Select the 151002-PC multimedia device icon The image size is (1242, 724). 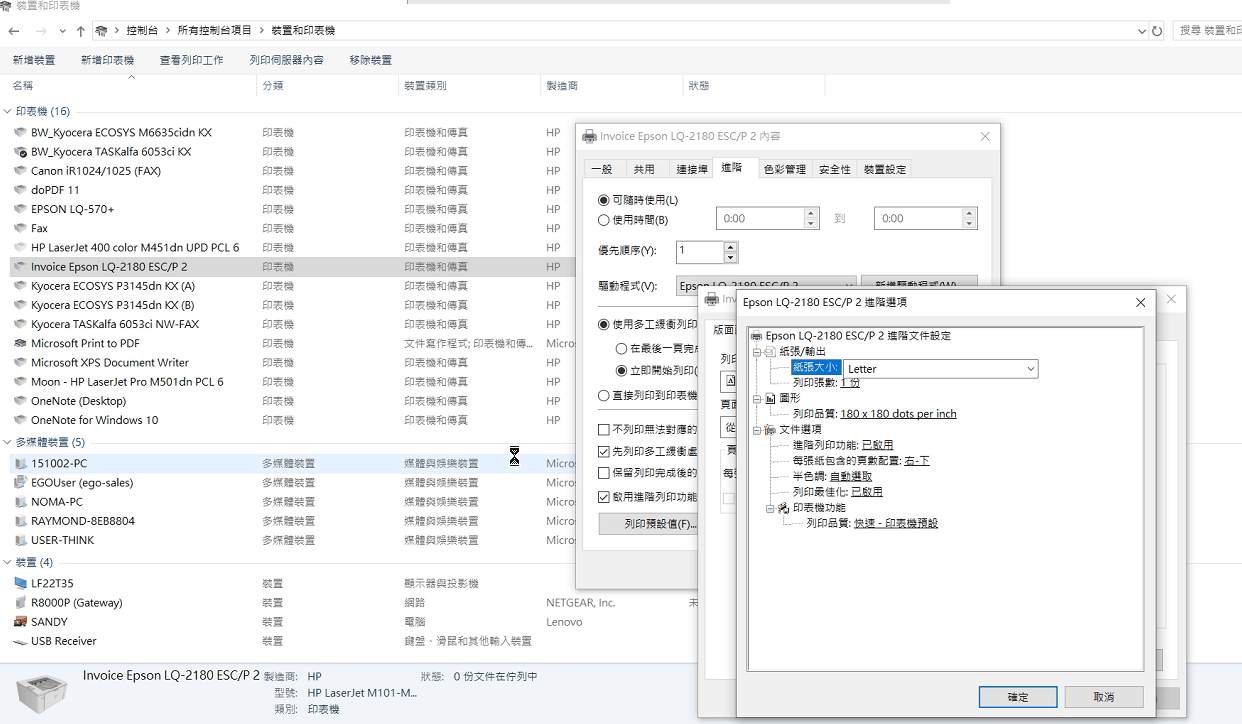click(x=20, y=464)
